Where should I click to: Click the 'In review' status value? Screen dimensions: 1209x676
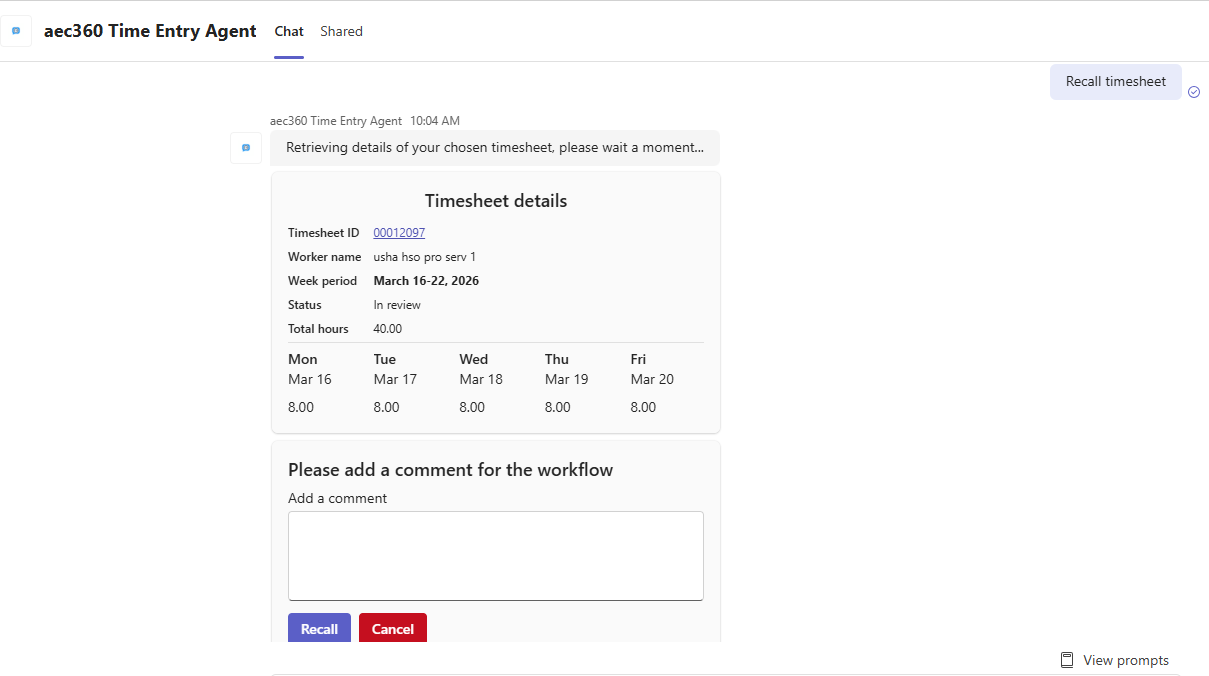[x=397, y=305]
